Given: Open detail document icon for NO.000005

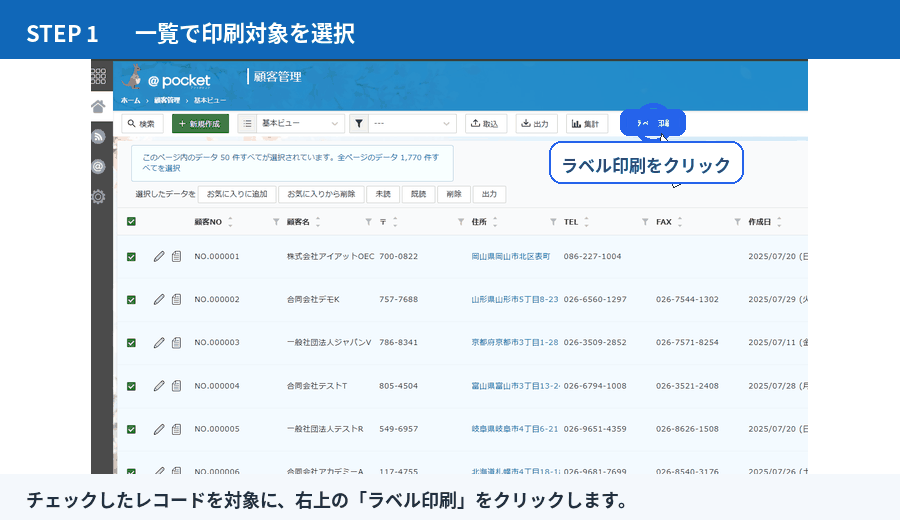Looking at the screenshot, I should 176,429.
